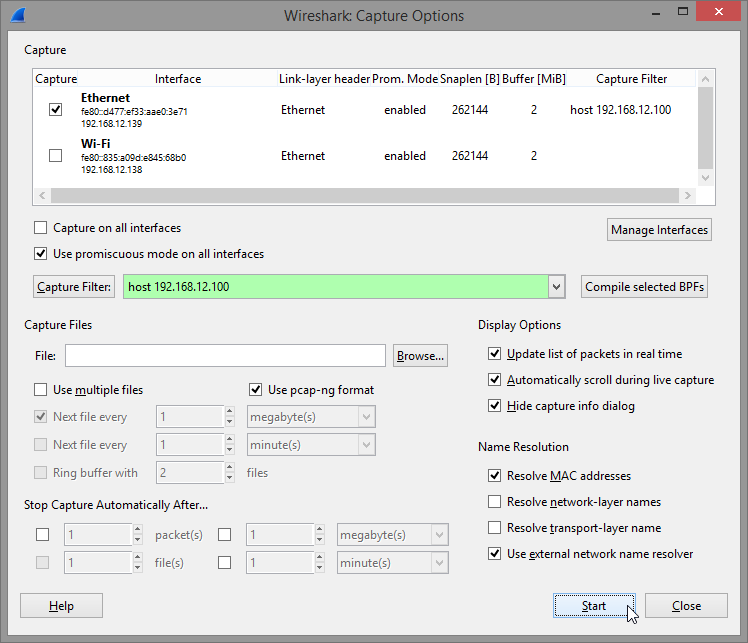Click the Wi-Fi row's enabled prom. mode cell
The width and height of the screenshot is (748, 643).
pyautogui.click(x=405, y=156)
